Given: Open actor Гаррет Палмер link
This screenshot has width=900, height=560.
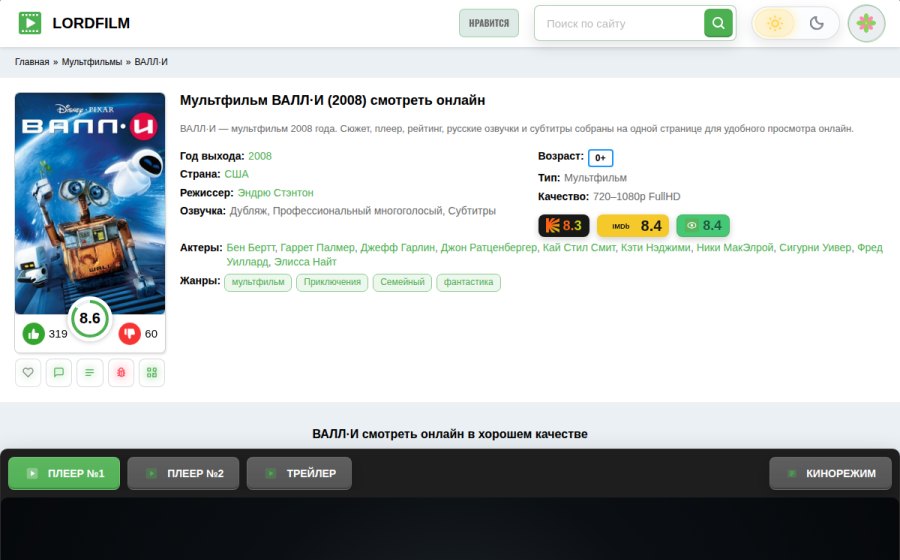Looking at the screenshot, I should point(317,247).
